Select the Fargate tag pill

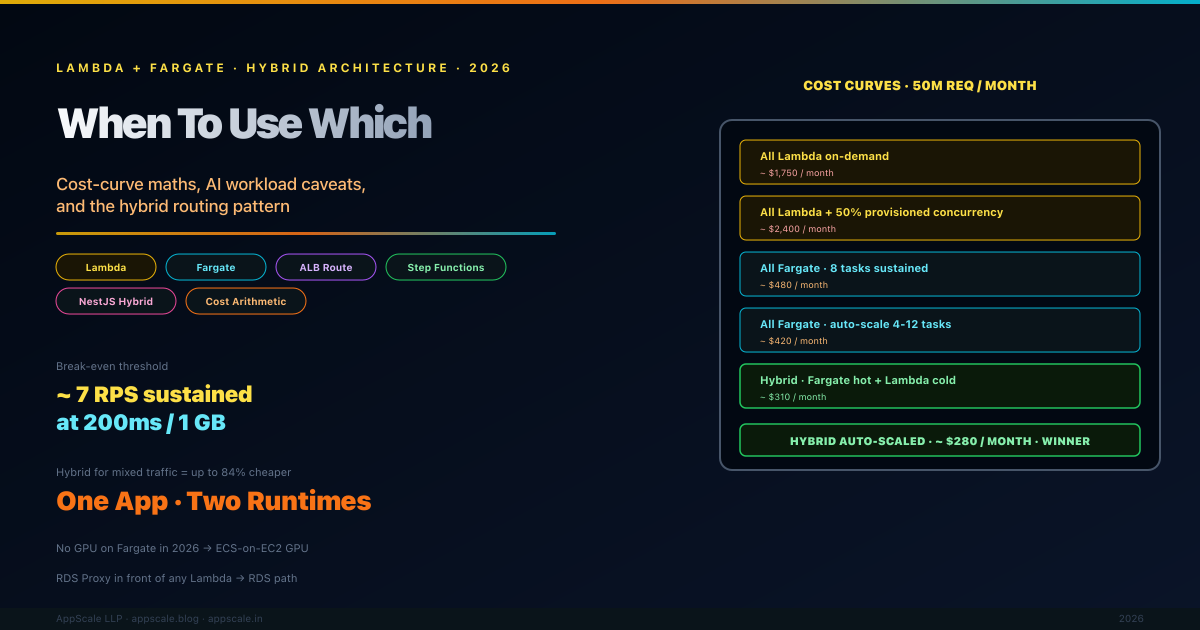coord(216,267)
